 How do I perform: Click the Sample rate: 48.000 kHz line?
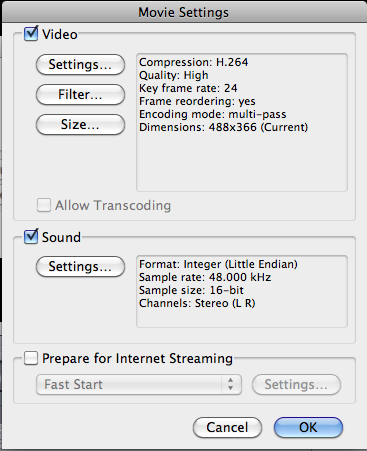[x=205, y=277]
